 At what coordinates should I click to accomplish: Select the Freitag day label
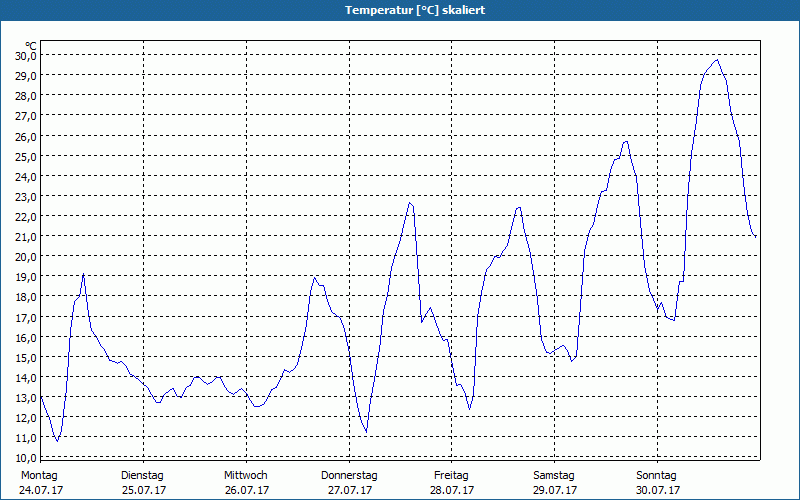452,476
